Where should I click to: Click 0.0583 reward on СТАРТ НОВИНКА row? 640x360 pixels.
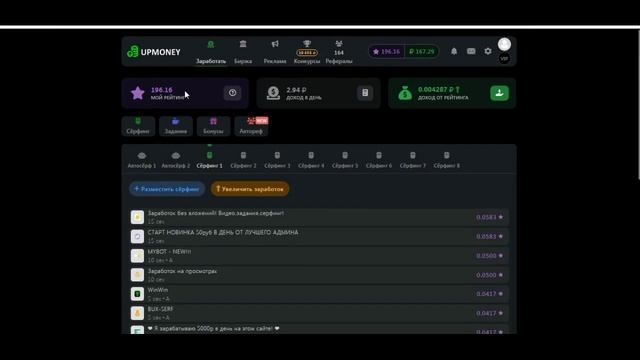[489, 236]
